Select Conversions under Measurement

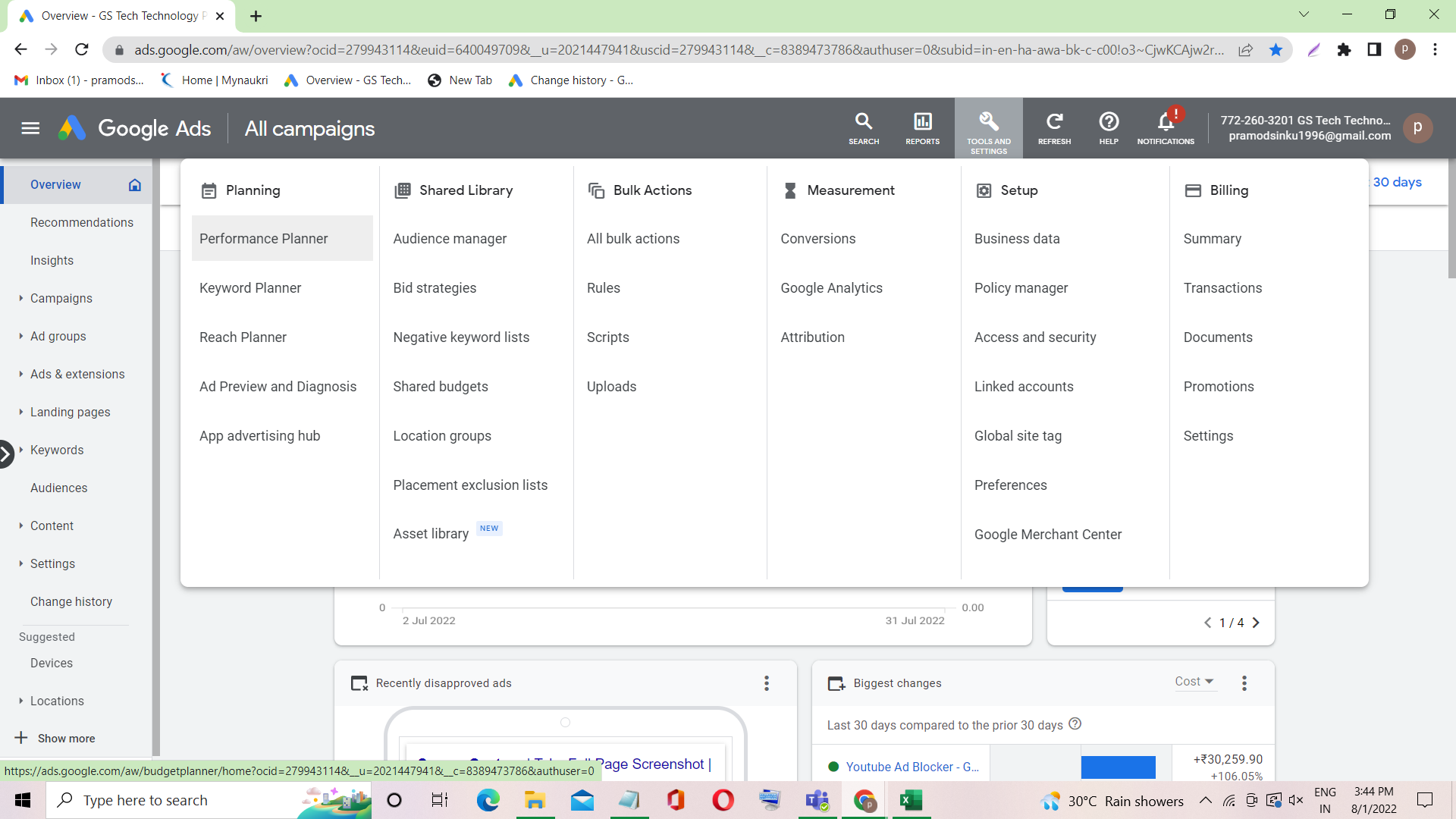[x=817, y=239]
